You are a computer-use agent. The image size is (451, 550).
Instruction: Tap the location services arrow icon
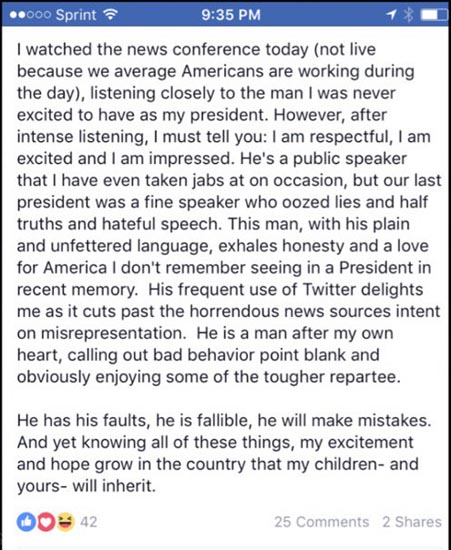[391, 14]
